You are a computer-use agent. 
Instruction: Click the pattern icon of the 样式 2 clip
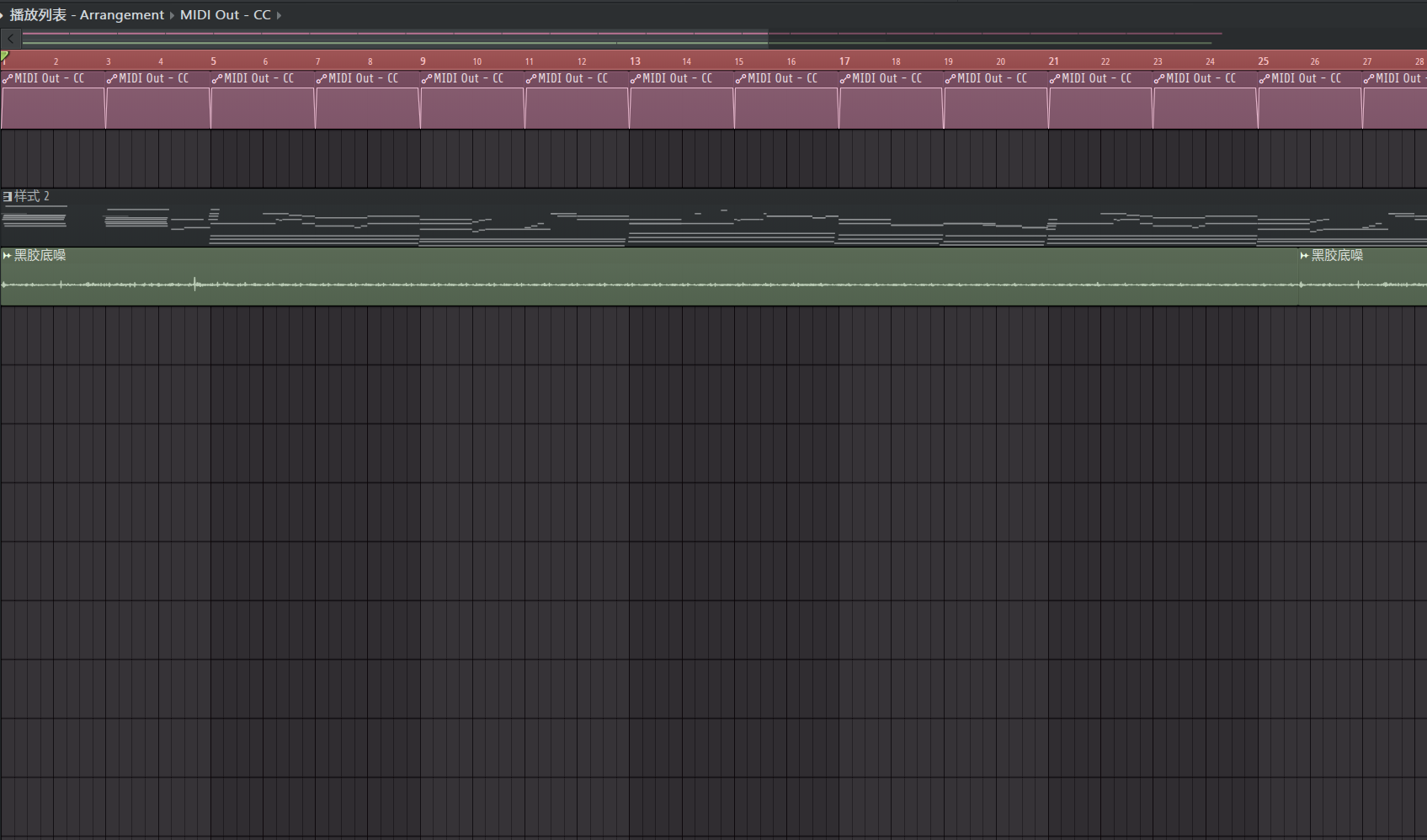point(8,197)
